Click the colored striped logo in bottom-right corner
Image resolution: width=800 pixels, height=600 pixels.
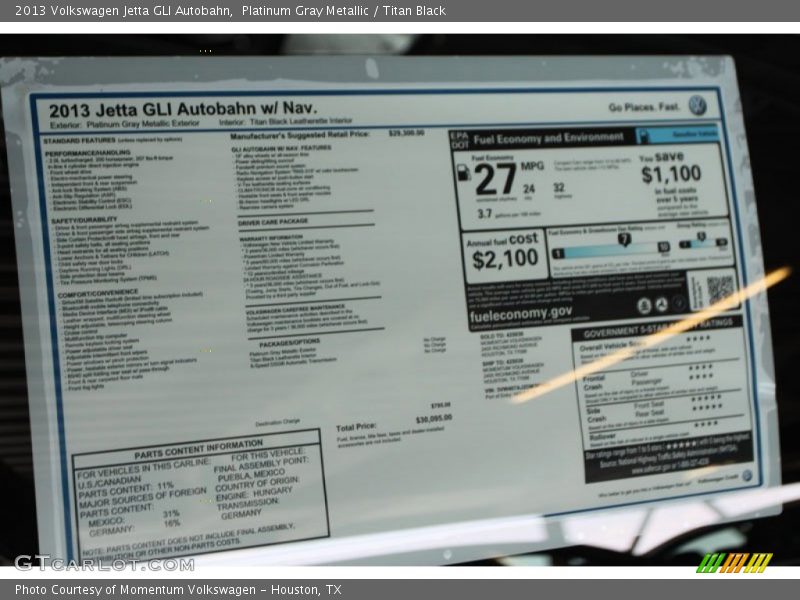734,562
